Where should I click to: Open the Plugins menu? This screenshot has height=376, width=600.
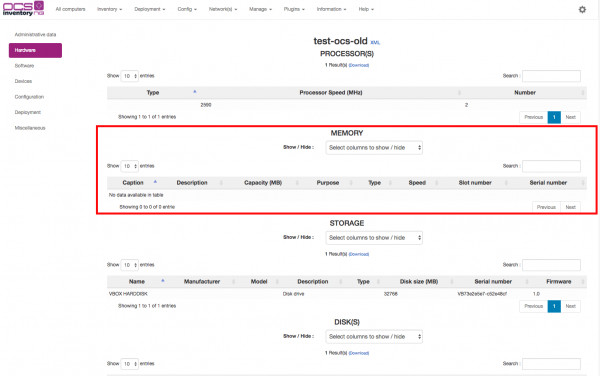[294, 9]
